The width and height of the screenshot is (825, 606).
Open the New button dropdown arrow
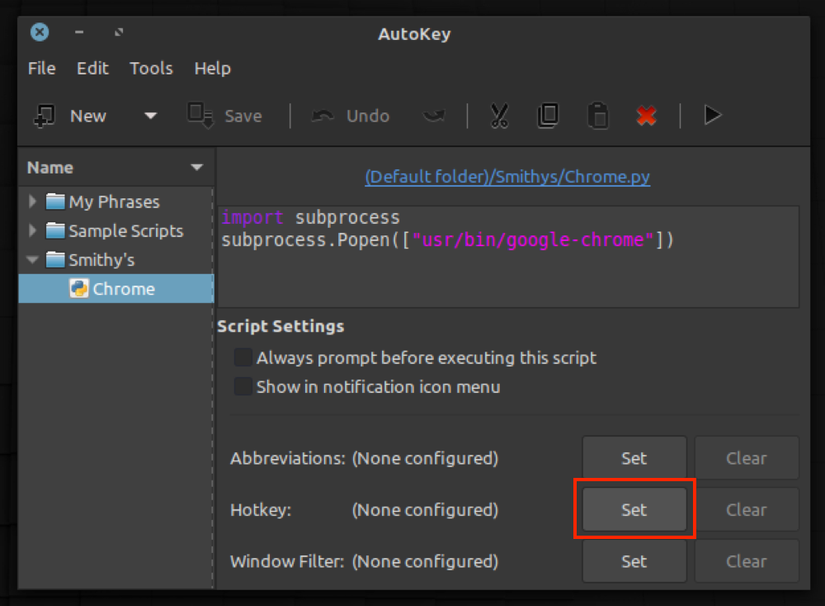(150, 115)
